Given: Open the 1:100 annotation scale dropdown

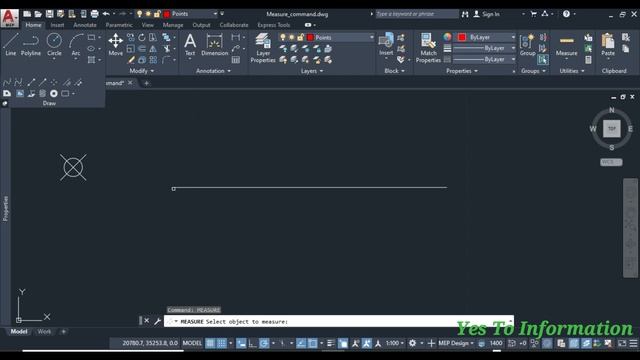Looking at the screenshot, I should (x=395, y=343).
